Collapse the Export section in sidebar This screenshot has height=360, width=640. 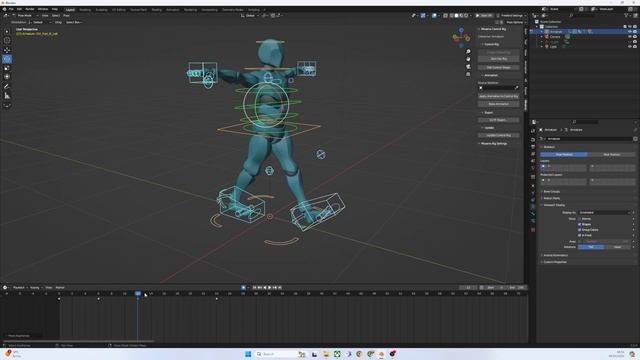tap(488, 112)
